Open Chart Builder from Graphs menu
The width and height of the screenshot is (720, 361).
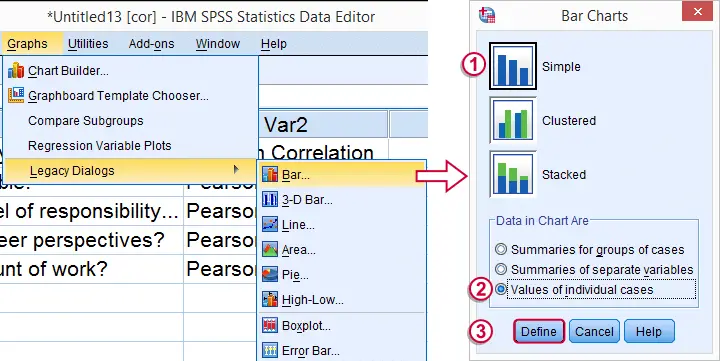68,71
